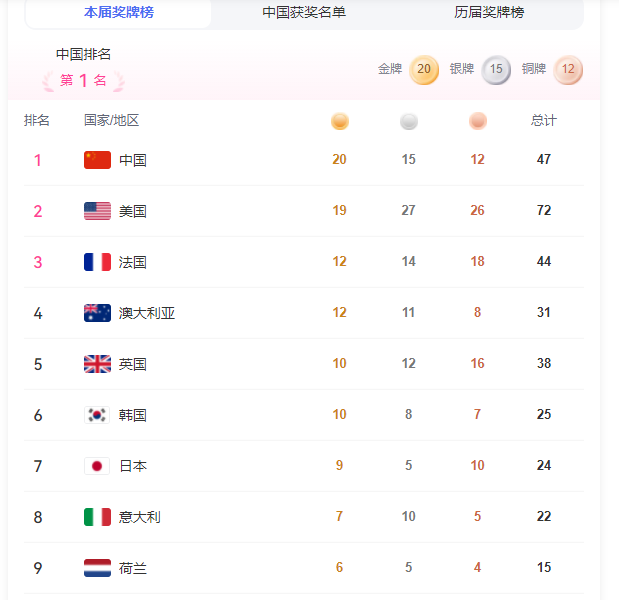Click the Netherlands flag icon
The image size is (619, 600).
point(97,568)
